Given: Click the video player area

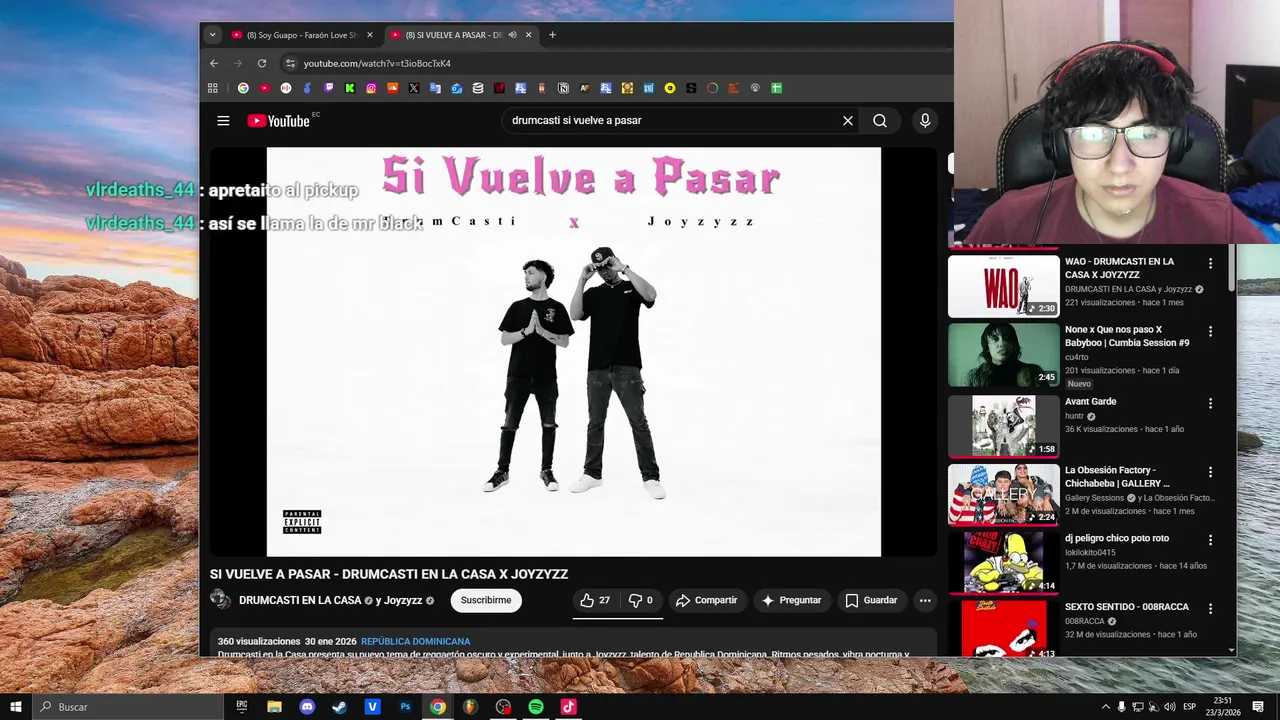Looking at the screenshot, I should 574,352.
